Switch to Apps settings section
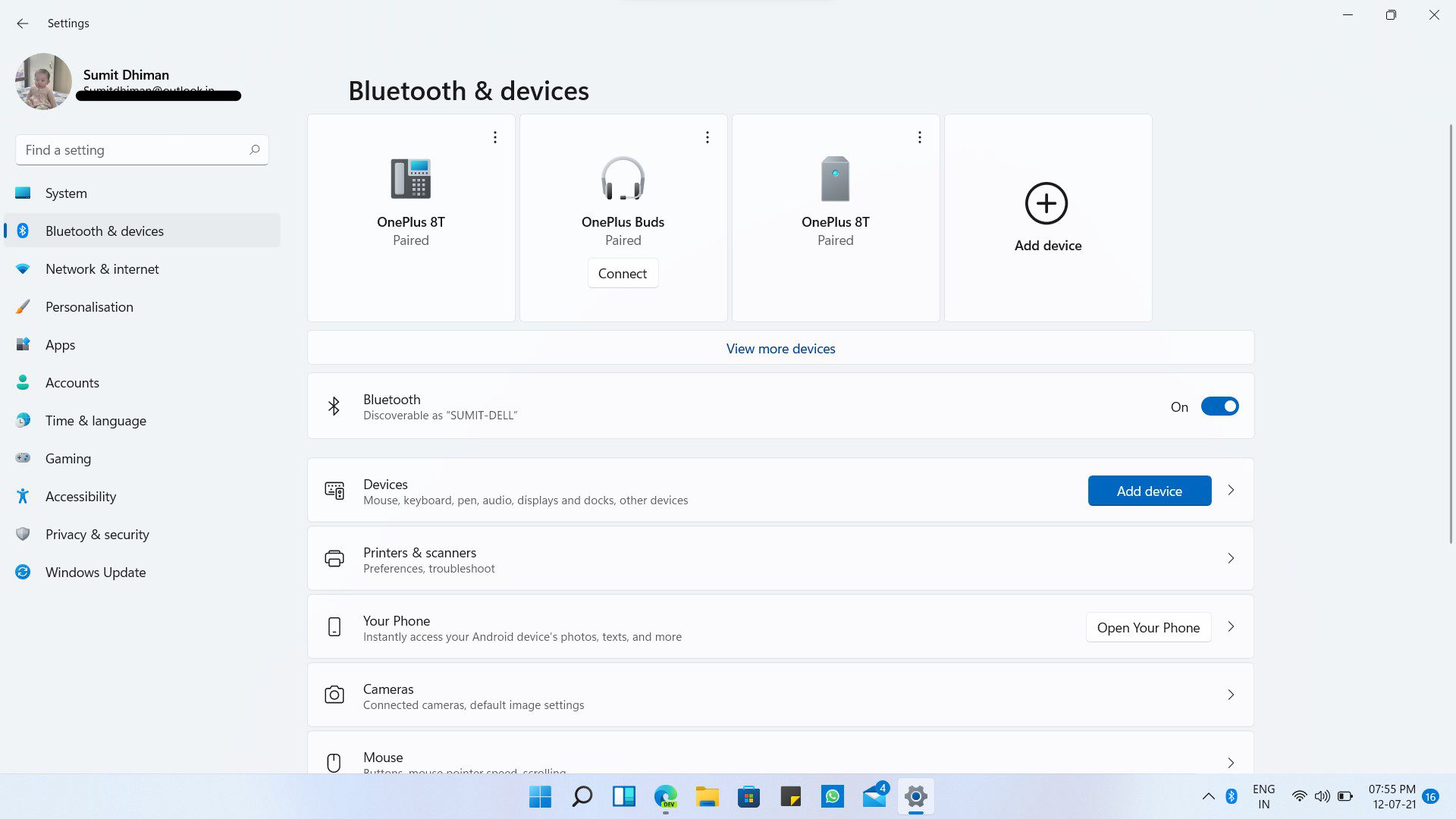 (60, 344)
